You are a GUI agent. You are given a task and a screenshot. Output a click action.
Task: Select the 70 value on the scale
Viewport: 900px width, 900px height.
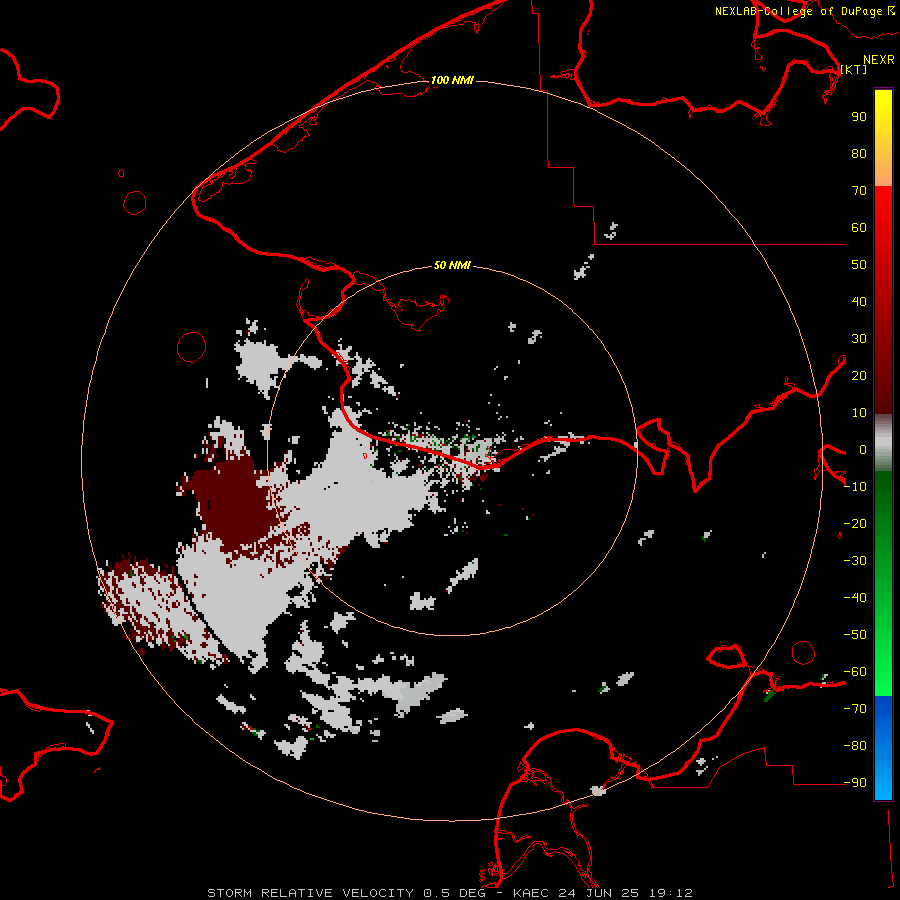pos(859,191)
